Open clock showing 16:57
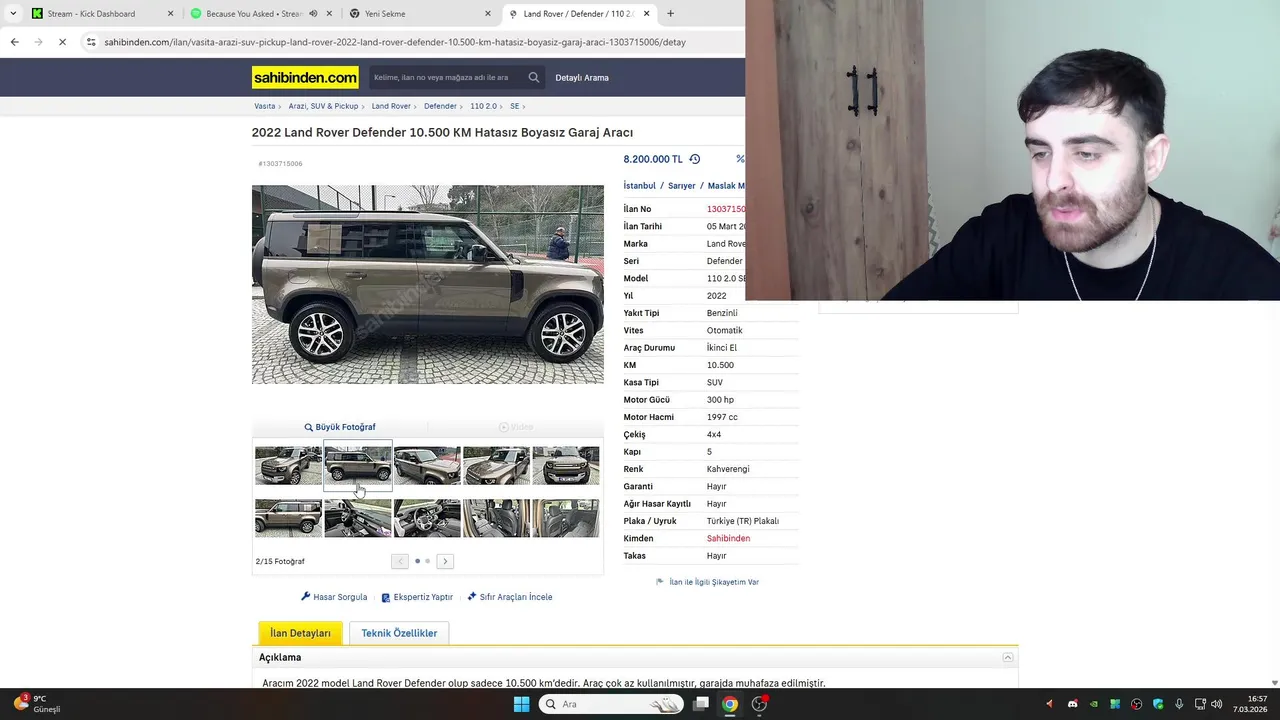The height and width of the screenshot is (720, 1280). click(x=1250, y=704)
